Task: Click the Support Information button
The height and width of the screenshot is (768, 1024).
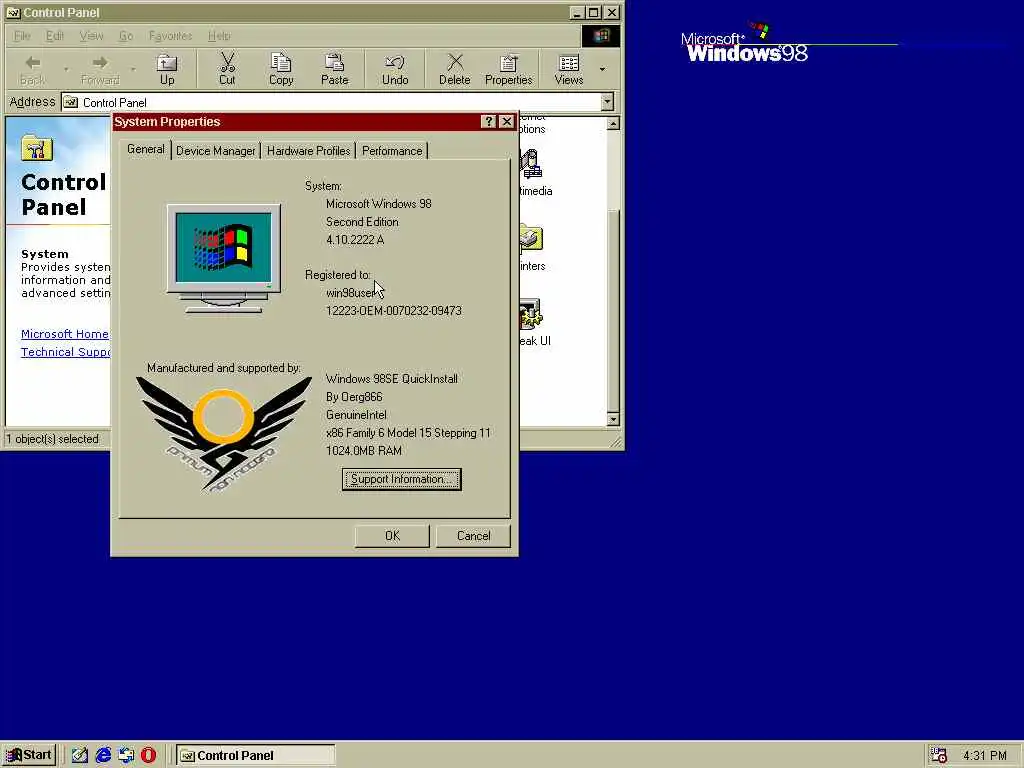Action: tap(402, 479)
